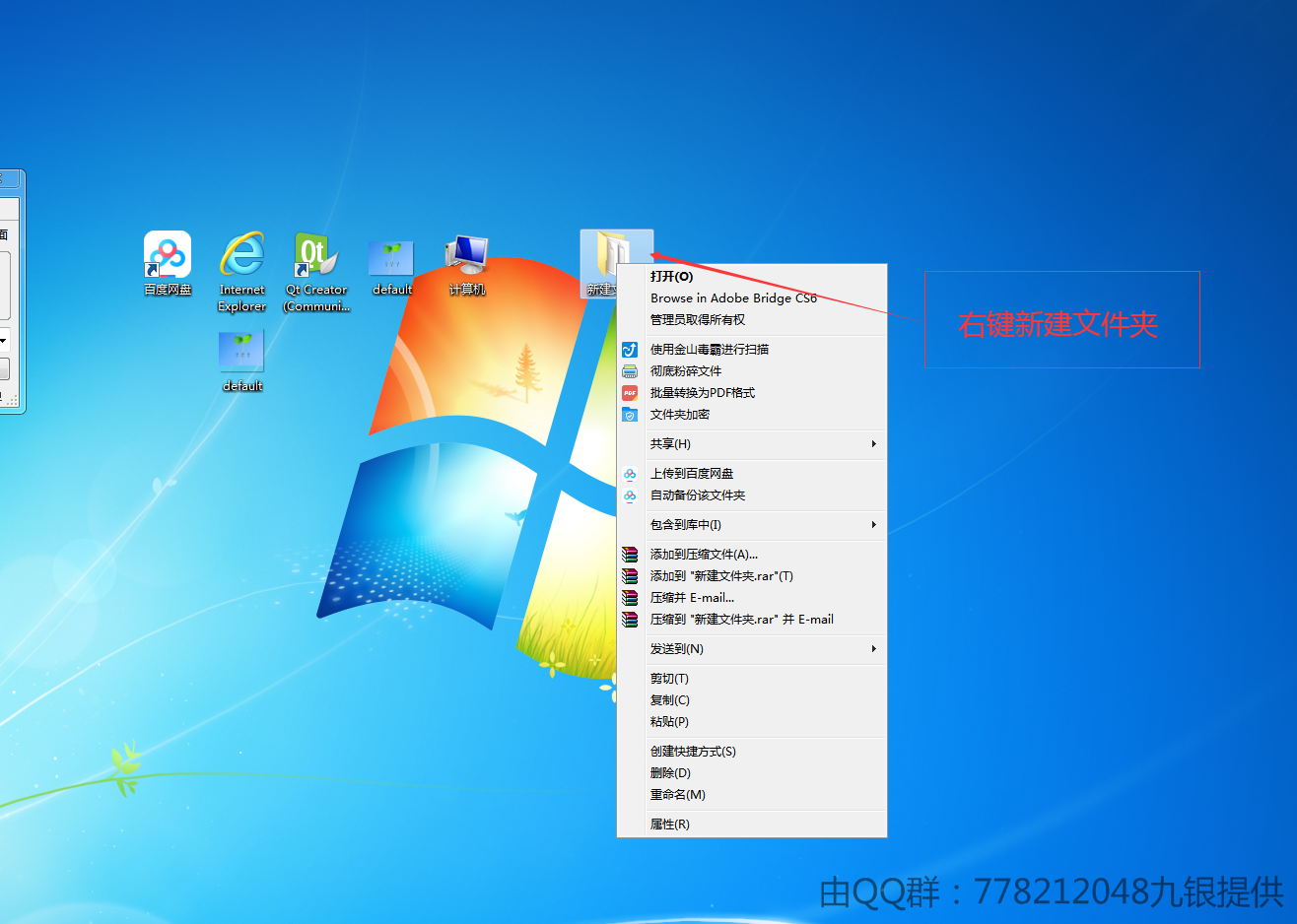The image size is (1297, 924).
Task: Choose 管理员取得所有权 from the menu
Action: [x=752, y=320]
